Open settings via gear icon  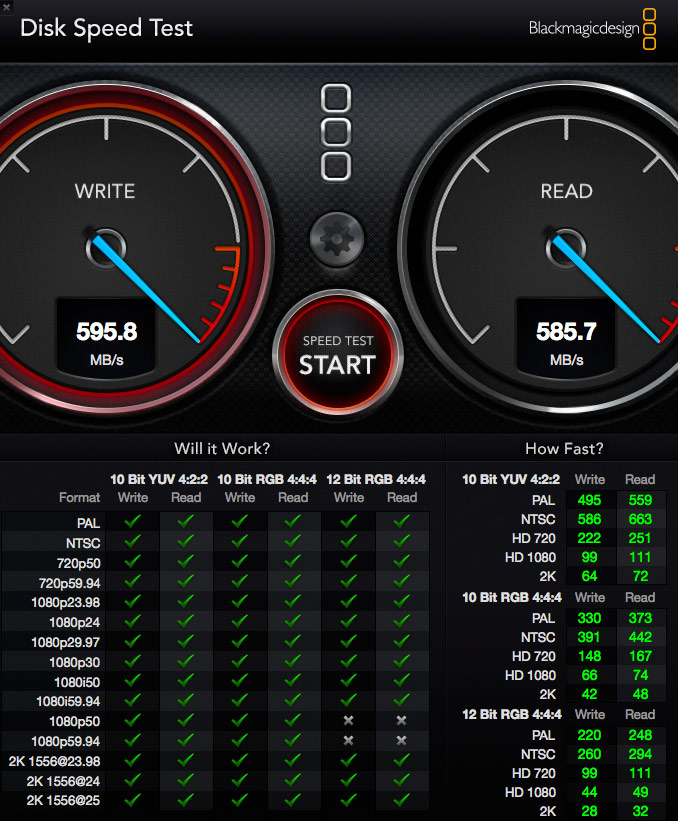click(x=337, y=239)
